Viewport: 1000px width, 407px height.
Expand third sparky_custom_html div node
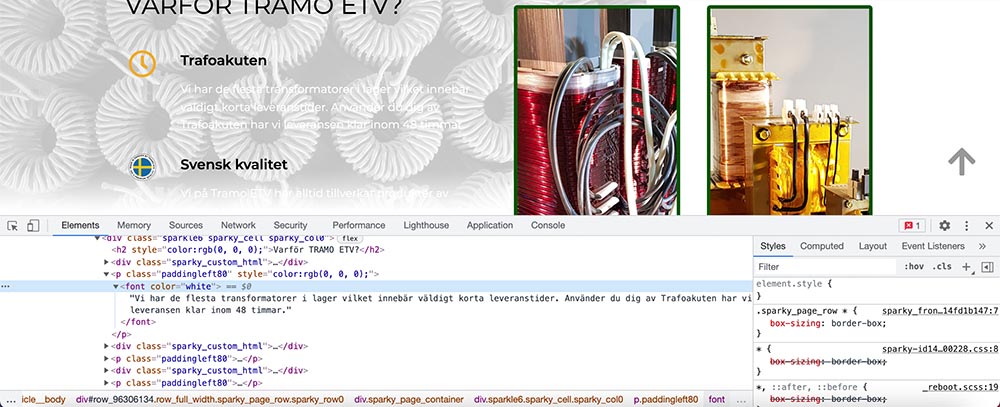pyautogui.click(x=107, y=371)
